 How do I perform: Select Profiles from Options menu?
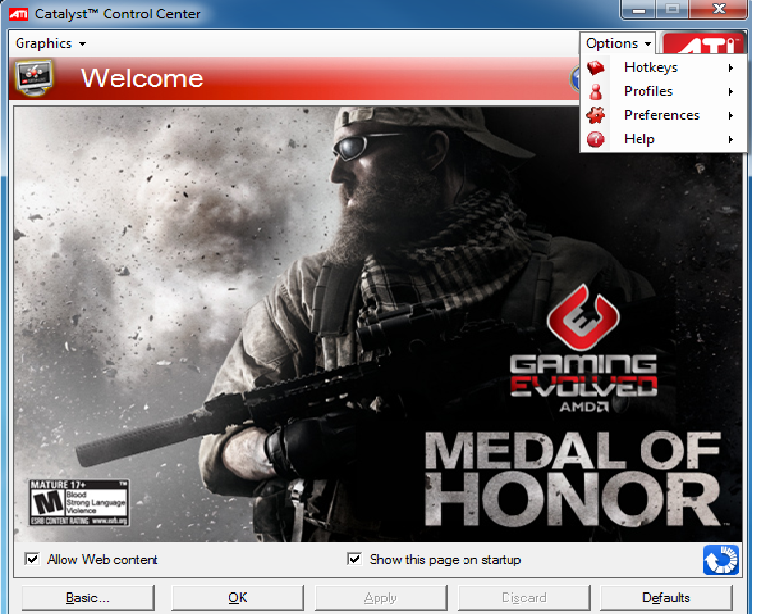[663, 92]
